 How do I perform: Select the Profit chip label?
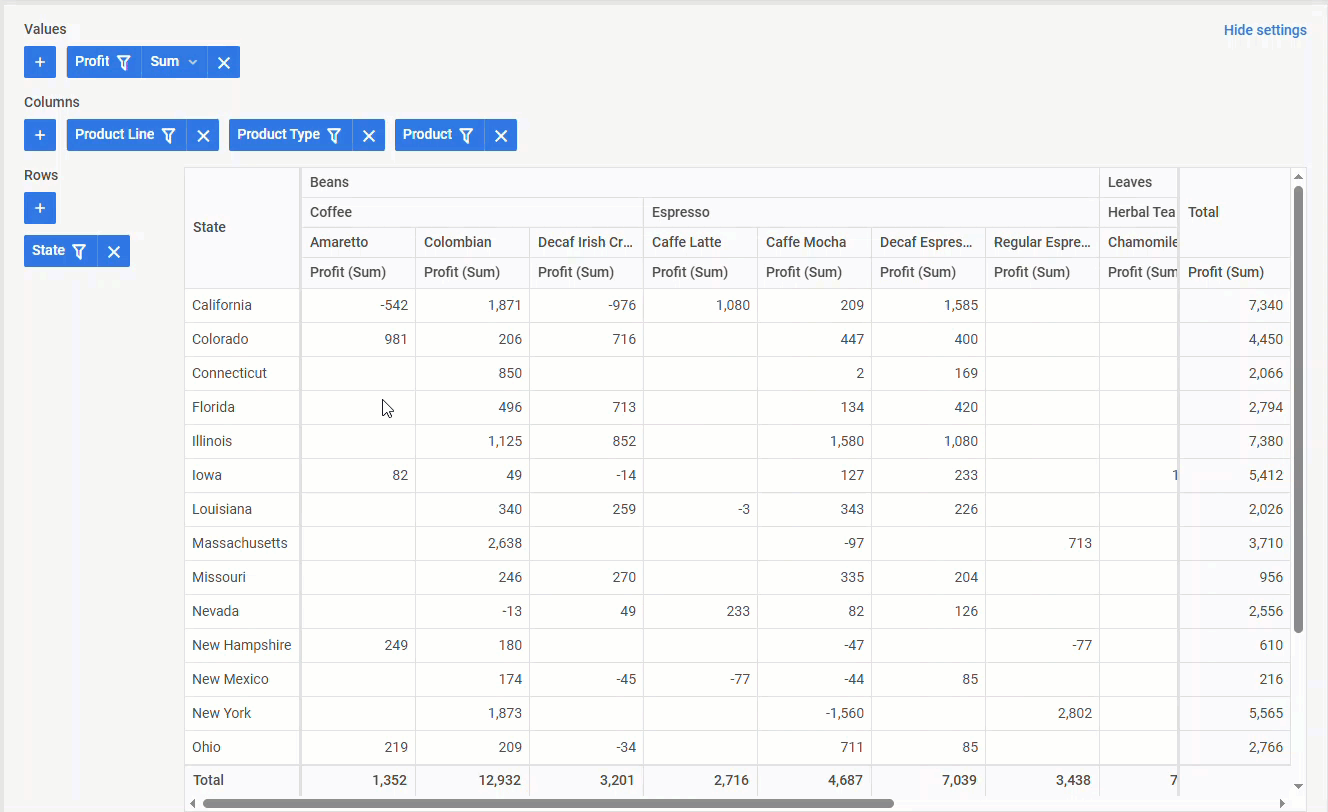click(92, 61)
